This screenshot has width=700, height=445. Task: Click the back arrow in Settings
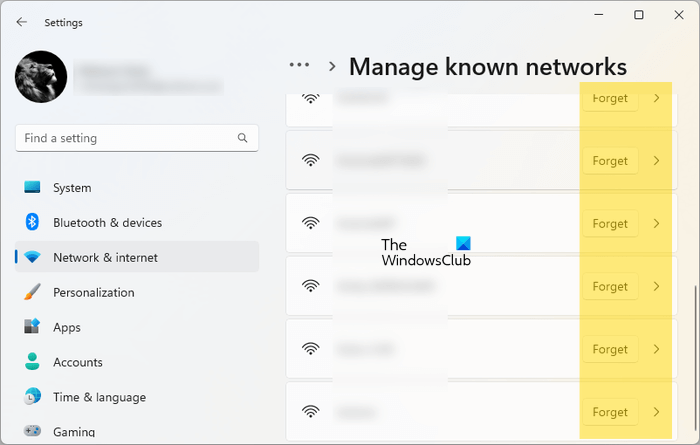[22, 22]
